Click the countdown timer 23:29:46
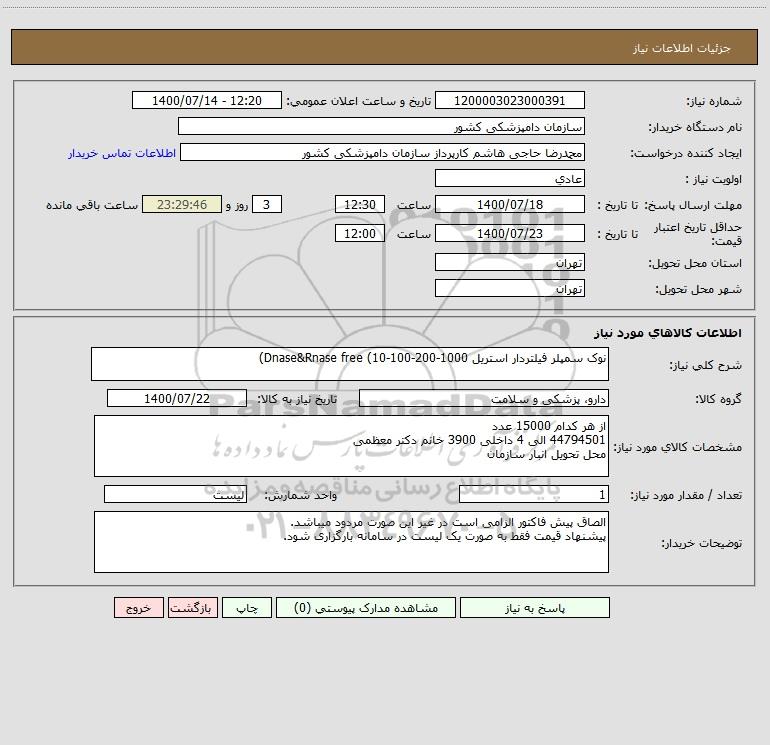 (x=182, y=204)
